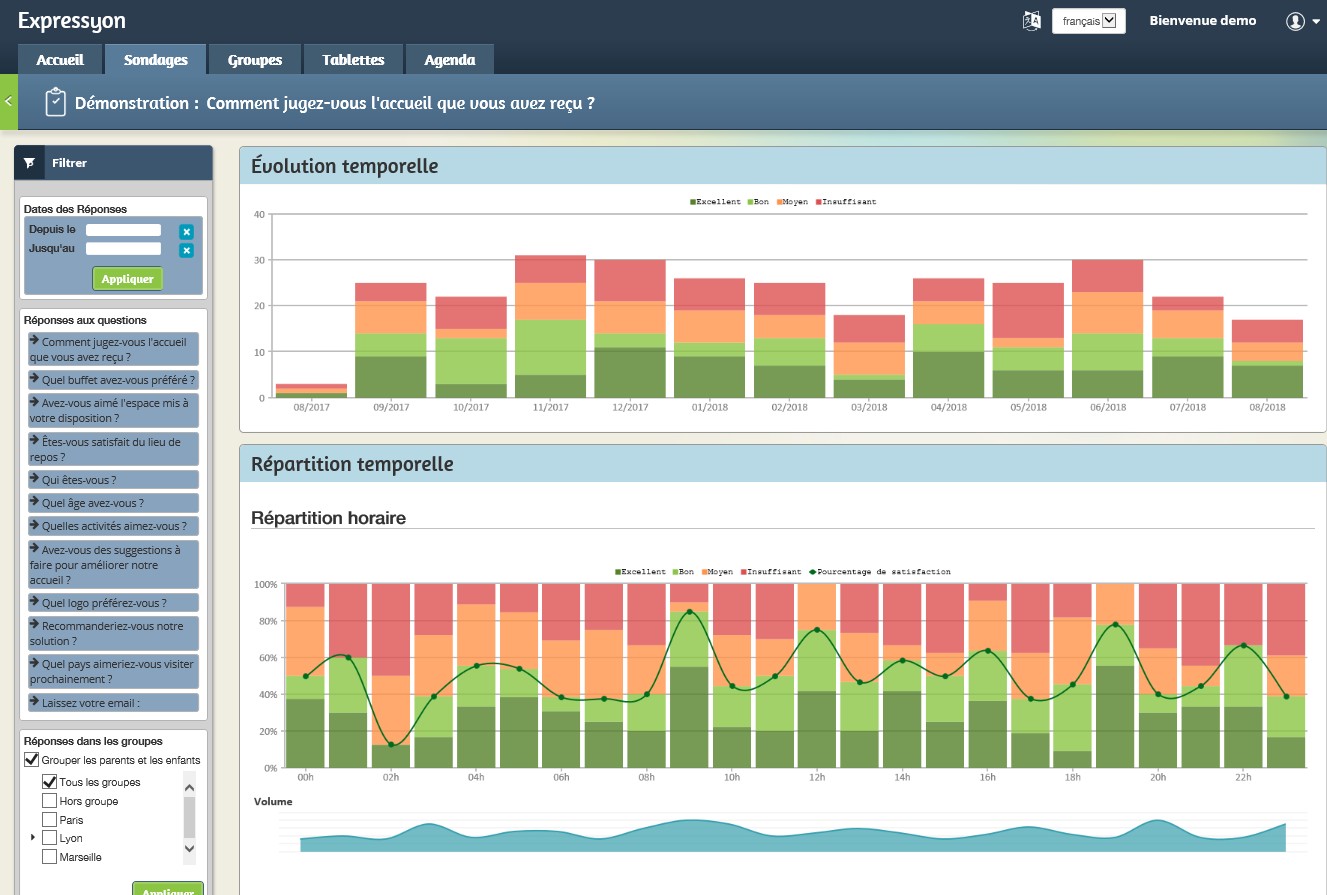
Task: Open the français language dropdown
Action: 1088,21
